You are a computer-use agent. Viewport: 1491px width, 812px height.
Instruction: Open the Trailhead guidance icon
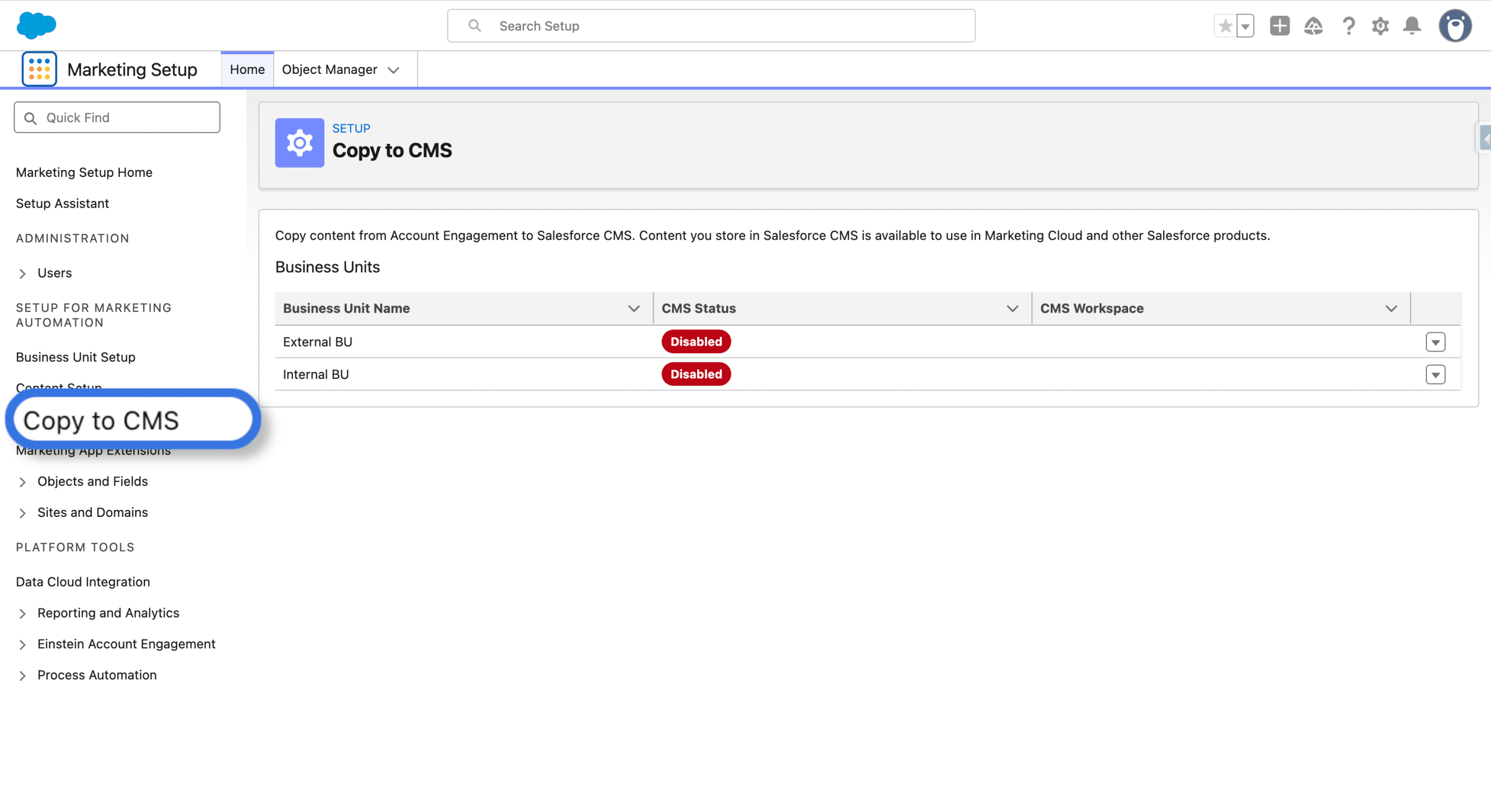(x=1313, y=26)
